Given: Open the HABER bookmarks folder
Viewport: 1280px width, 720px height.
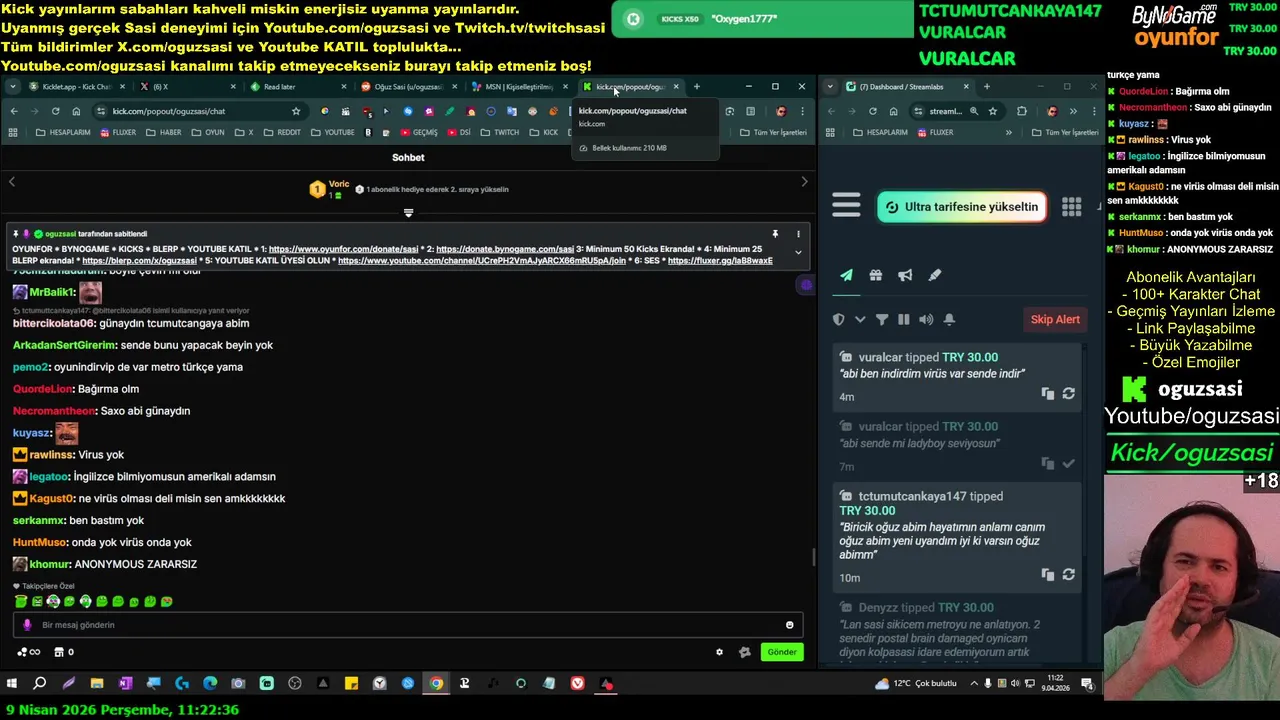Looking at the screenshot, I should [x=164, y=132].
